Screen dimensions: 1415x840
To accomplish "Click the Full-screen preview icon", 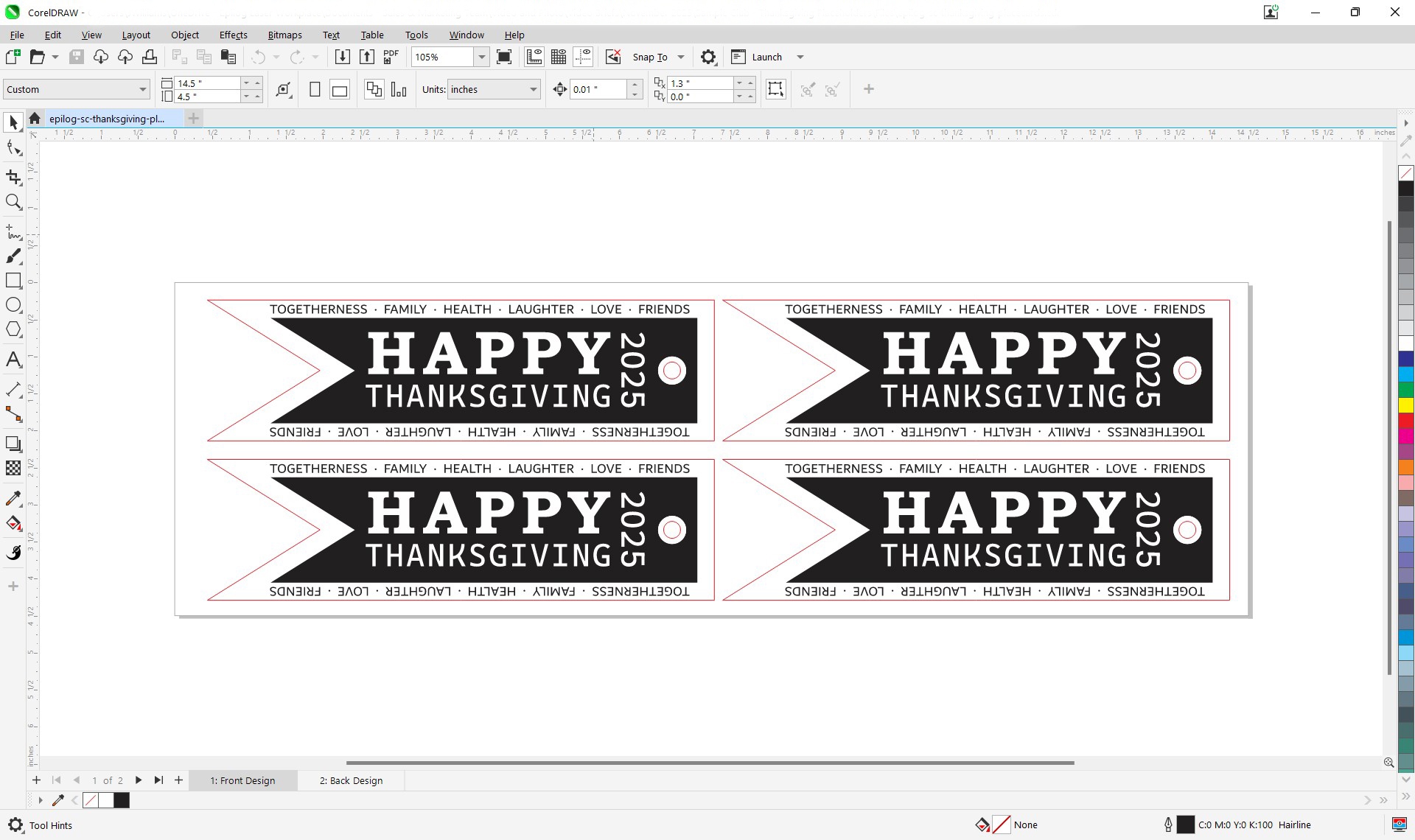I will tap(504, 57).
